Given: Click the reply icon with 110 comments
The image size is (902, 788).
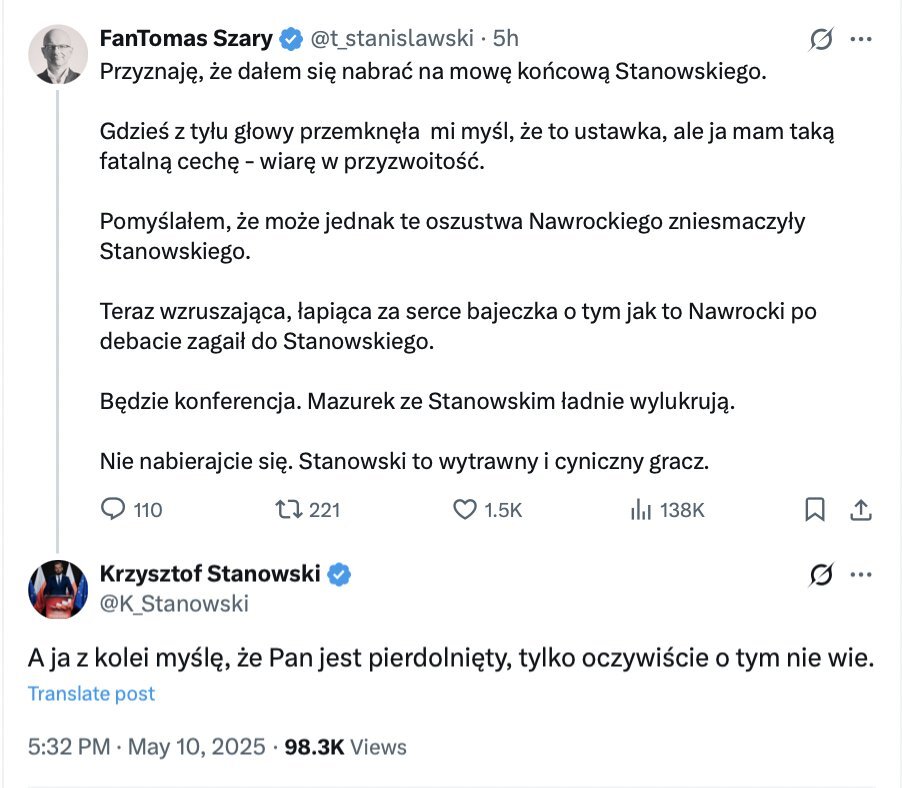Looking at the screenshot, I should point(113,509).
